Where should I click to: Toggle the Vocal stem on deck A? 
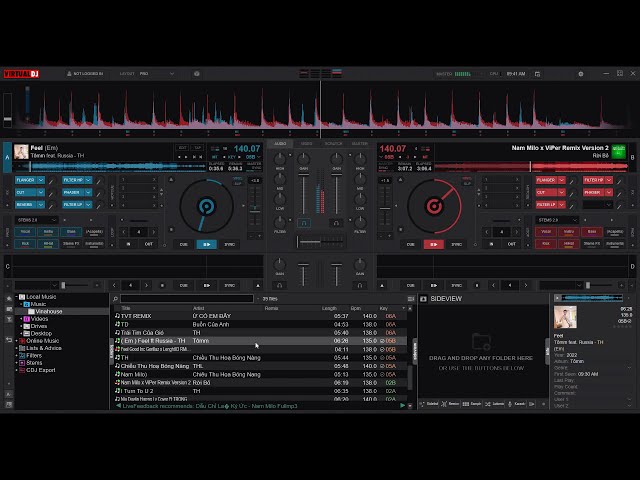[25, 232]
